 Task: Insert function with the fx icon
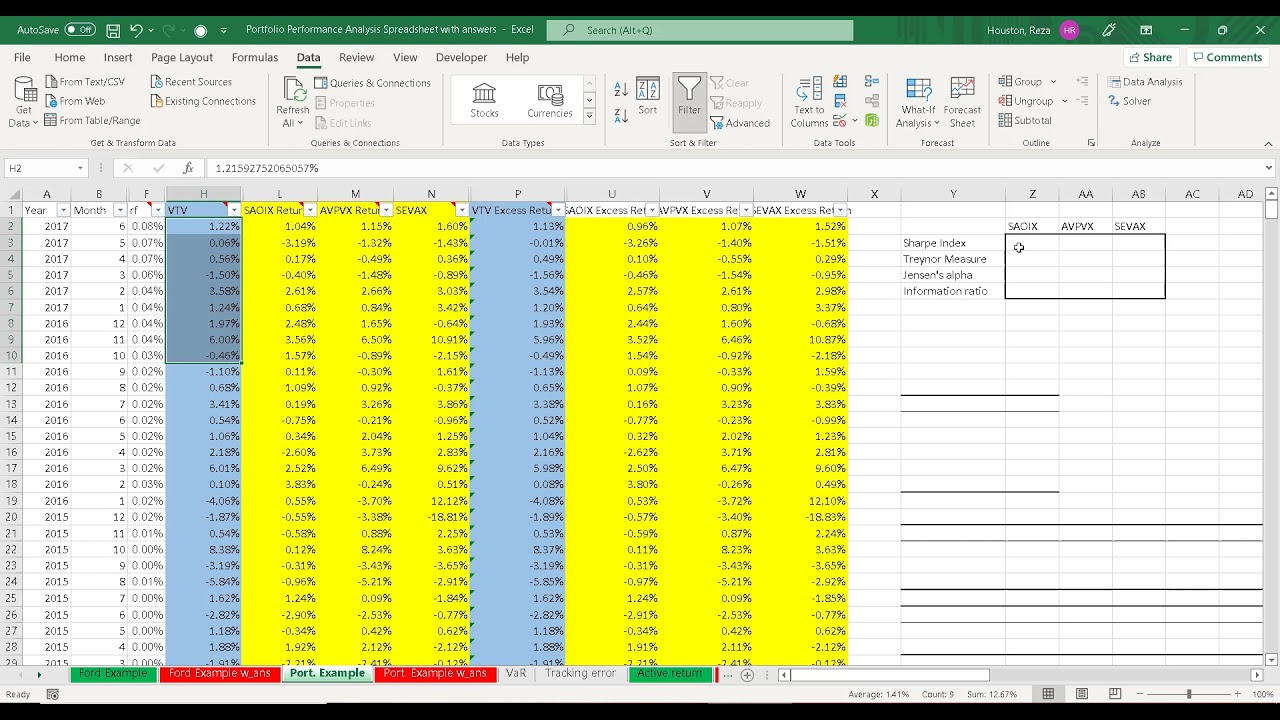tap(188, 168)
